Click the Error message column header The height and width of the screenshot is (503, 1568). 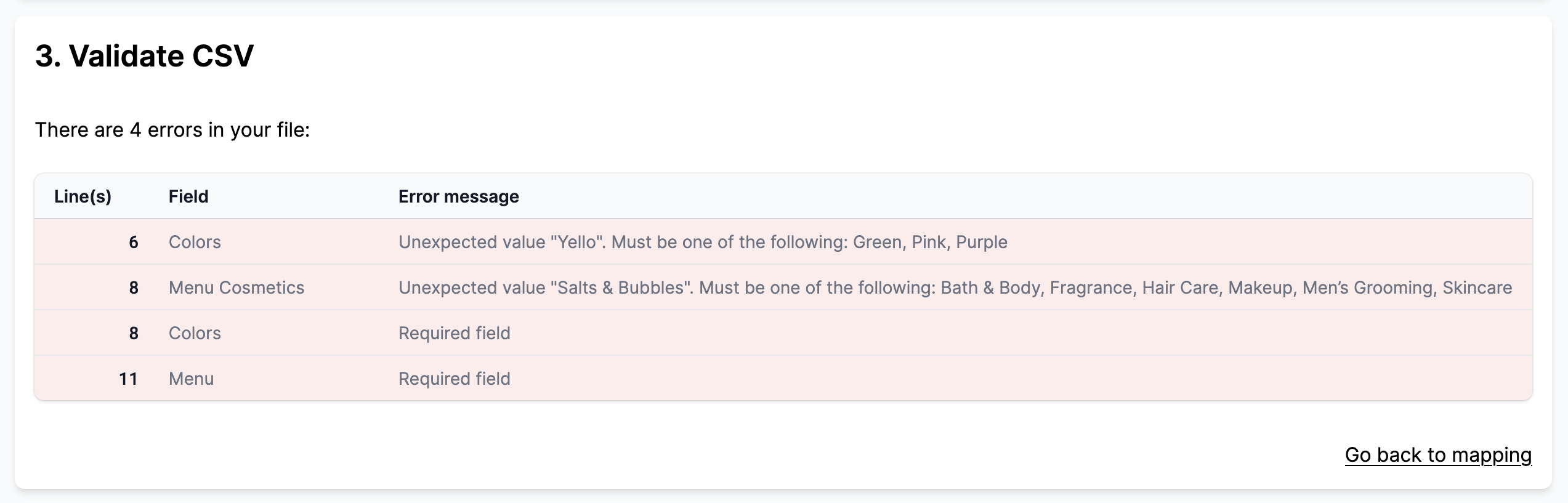tap(458, 196)
